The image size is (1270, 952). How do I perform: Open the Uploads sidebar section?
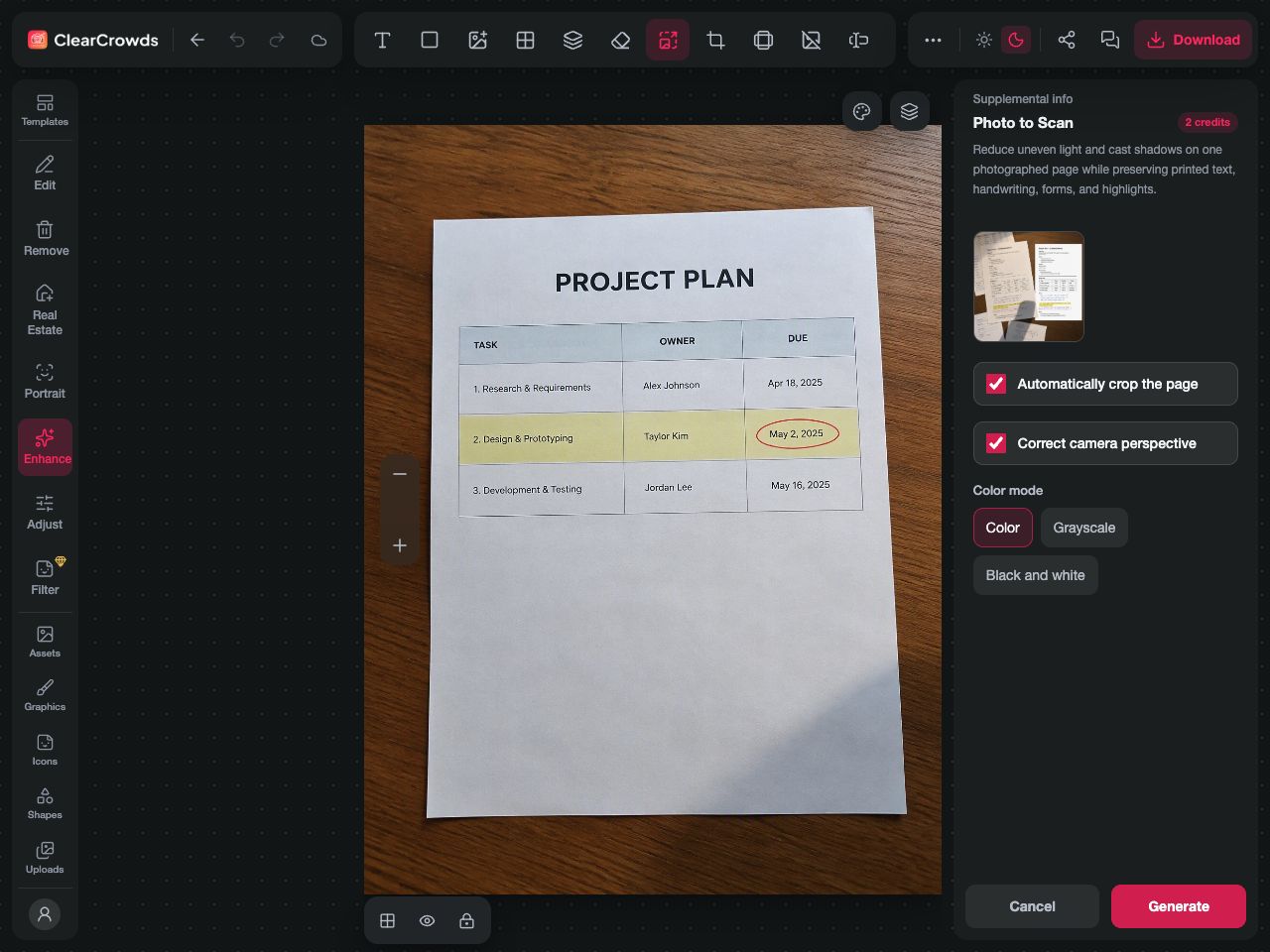(x=45, y=858)
